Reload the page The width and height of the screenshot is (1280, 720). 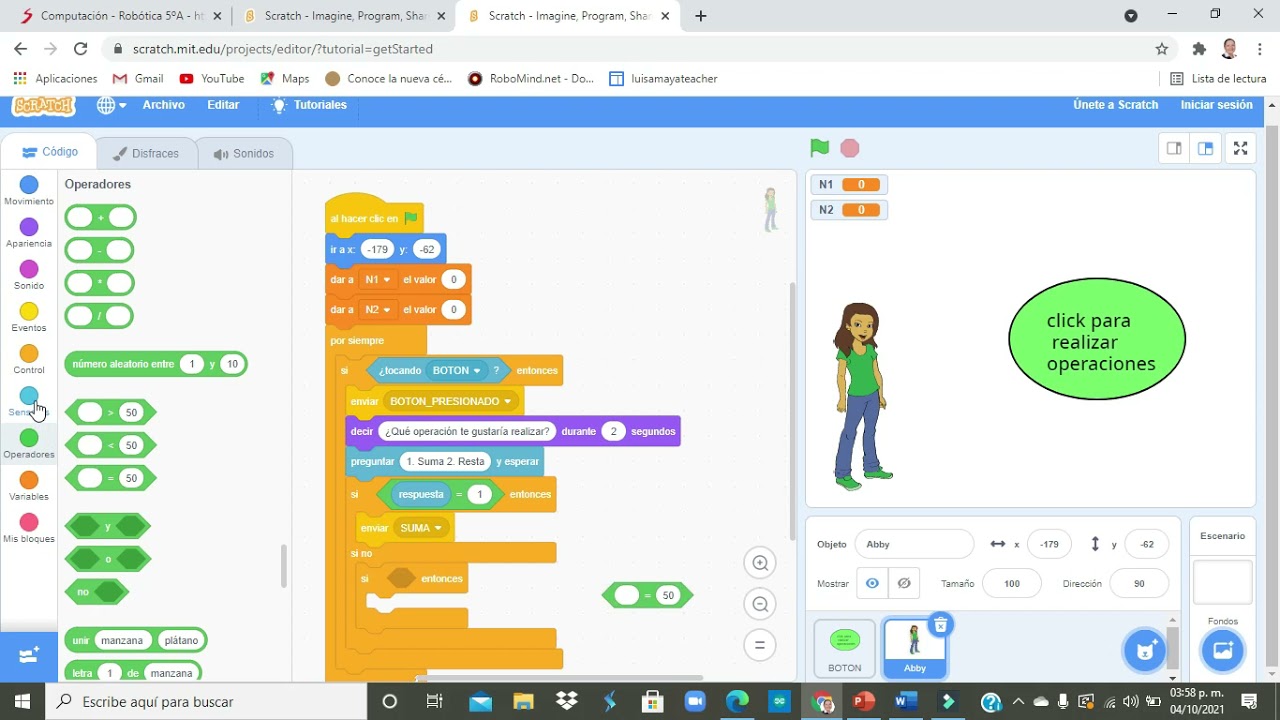[x=81, y=48]
